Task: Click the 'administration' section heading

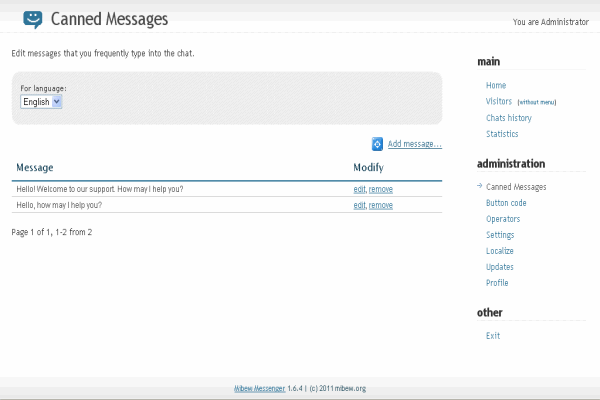Action: pos(511,164)
